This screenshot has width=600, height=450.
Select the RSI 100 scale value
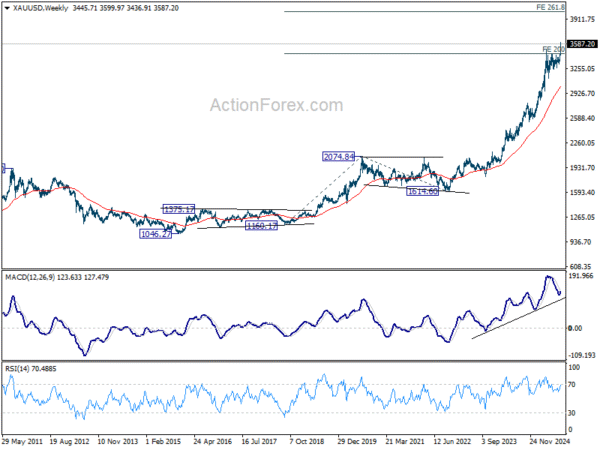pos(574,367)
